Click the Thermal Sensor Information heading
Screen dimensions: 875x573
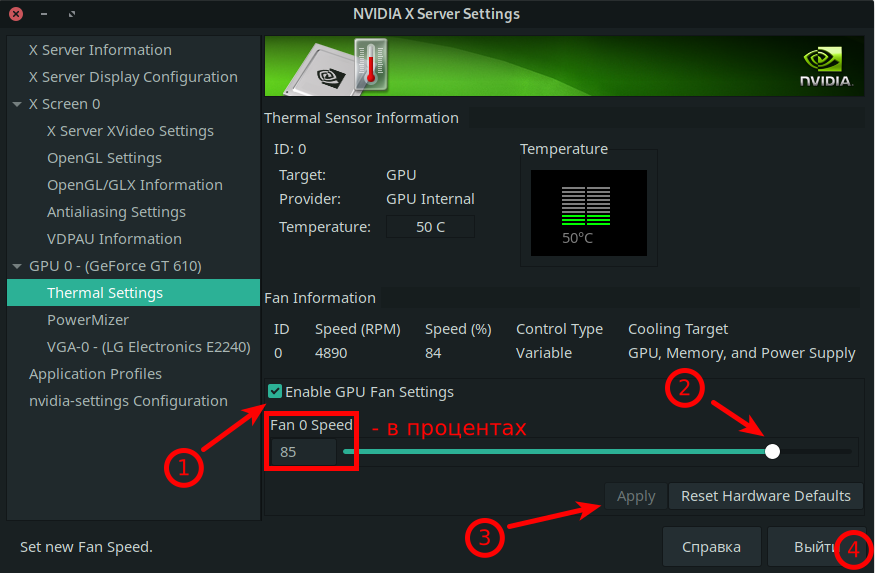[x=361, y=118]
